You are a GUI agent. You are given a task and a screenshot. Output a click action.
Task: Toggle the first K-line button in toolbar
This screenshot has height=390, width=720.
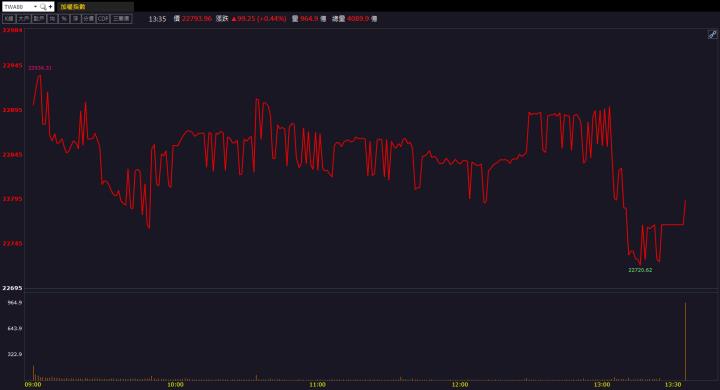pos(9,19)
